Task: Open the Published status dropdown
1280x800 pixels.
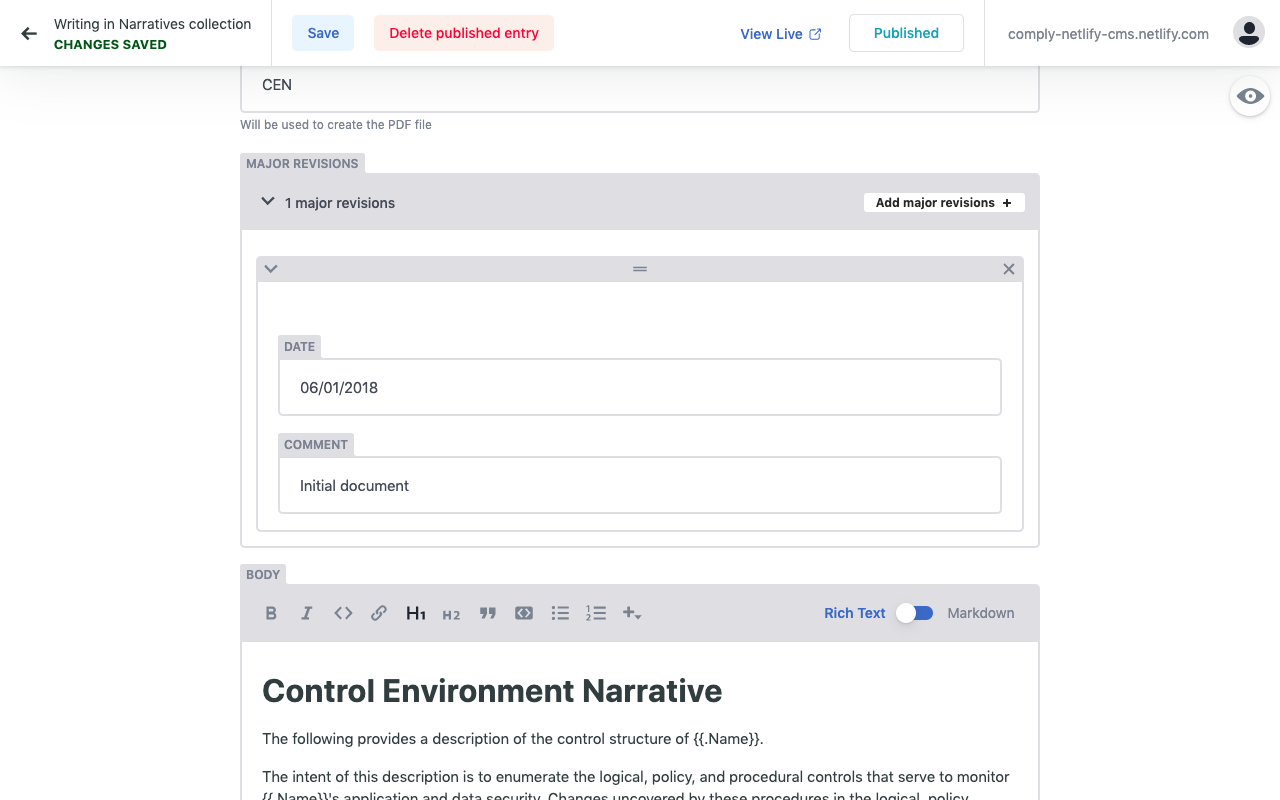Action: [x=906, y=33]
